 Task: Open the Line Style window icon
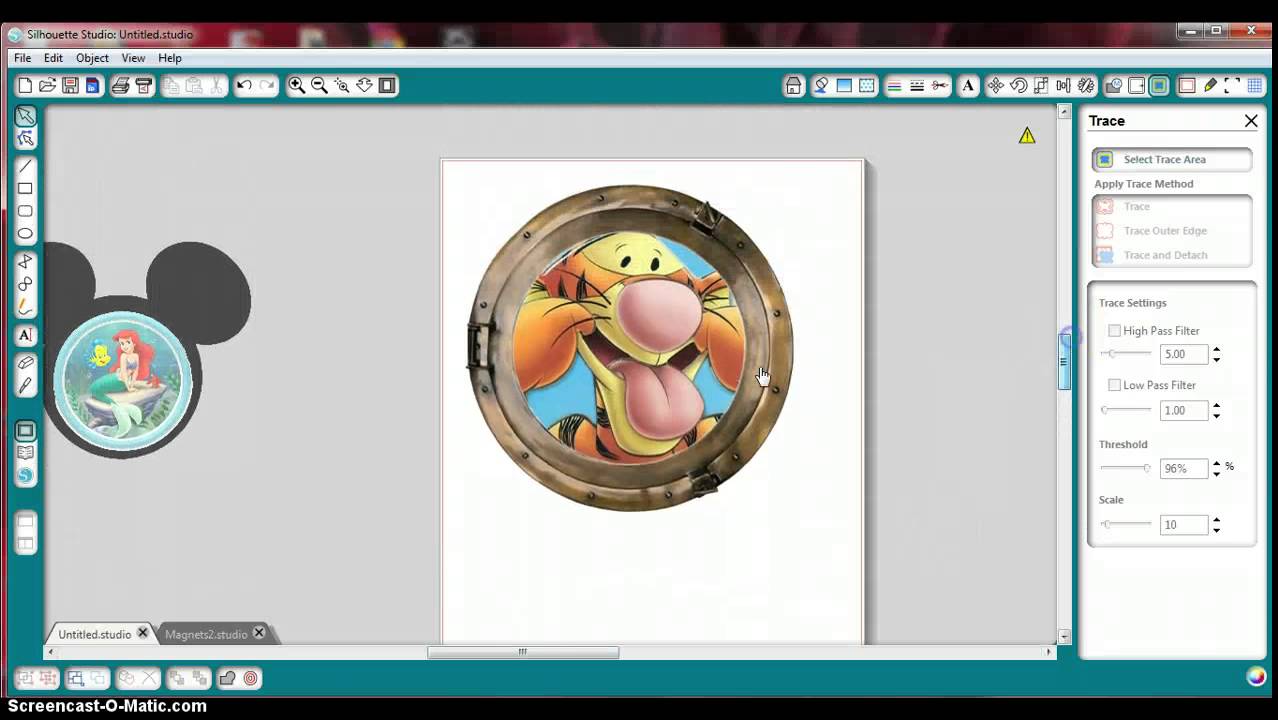(x=917, y=86)
